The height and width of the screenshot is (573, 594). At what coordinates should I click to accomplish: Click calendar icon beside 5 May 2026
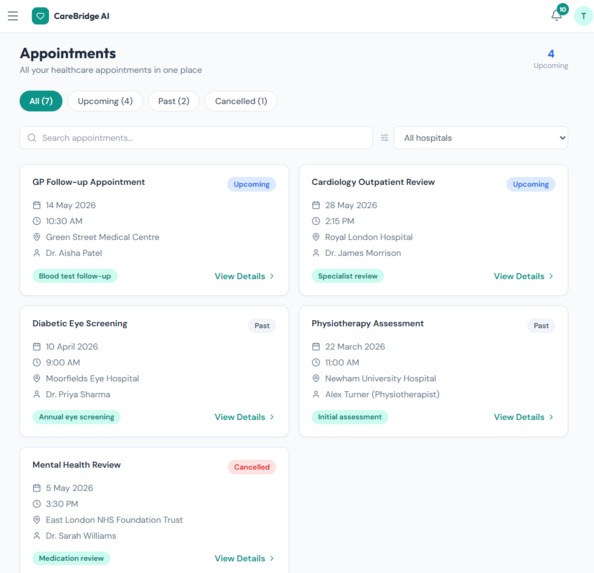click(37, 488)
